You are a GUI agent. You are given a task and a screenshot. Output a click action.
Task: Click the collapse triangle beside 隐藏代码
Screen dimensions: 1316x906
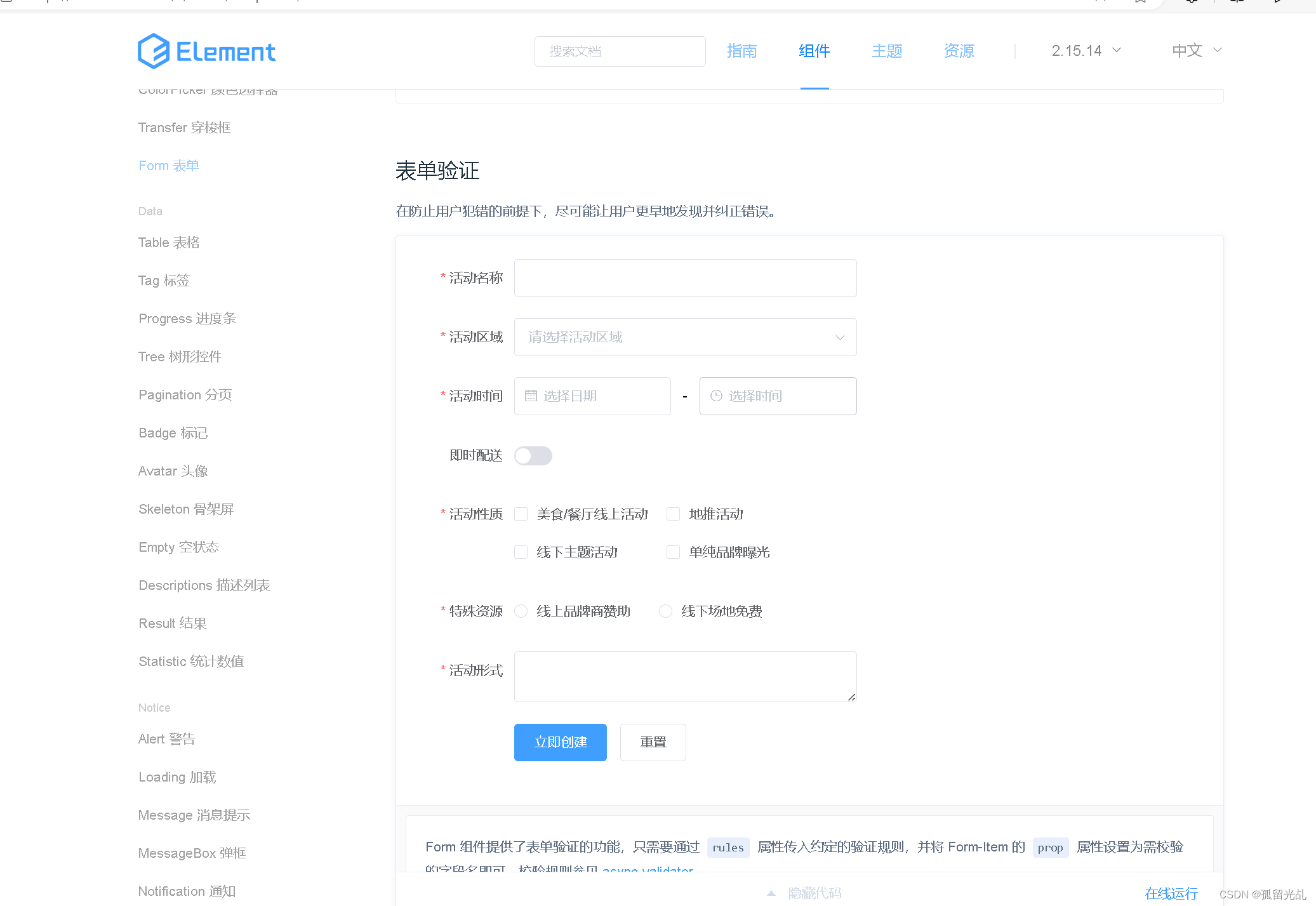771,893
